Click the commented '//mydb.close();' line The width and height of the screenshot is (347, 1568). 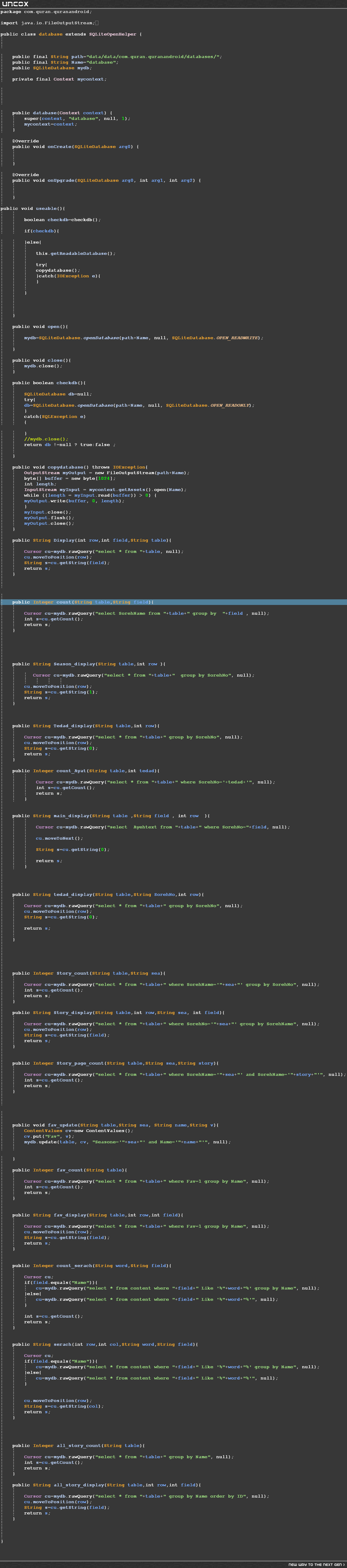pos(46,439)
